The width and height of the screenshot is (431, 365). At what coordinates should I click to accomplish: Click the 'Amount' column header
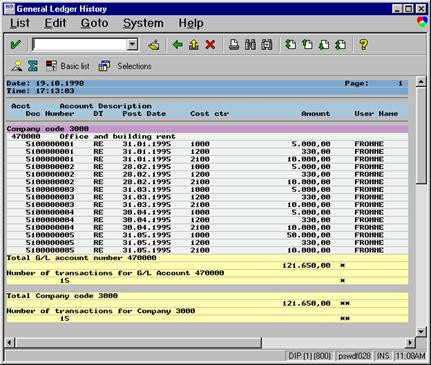(x=316, y=114)
